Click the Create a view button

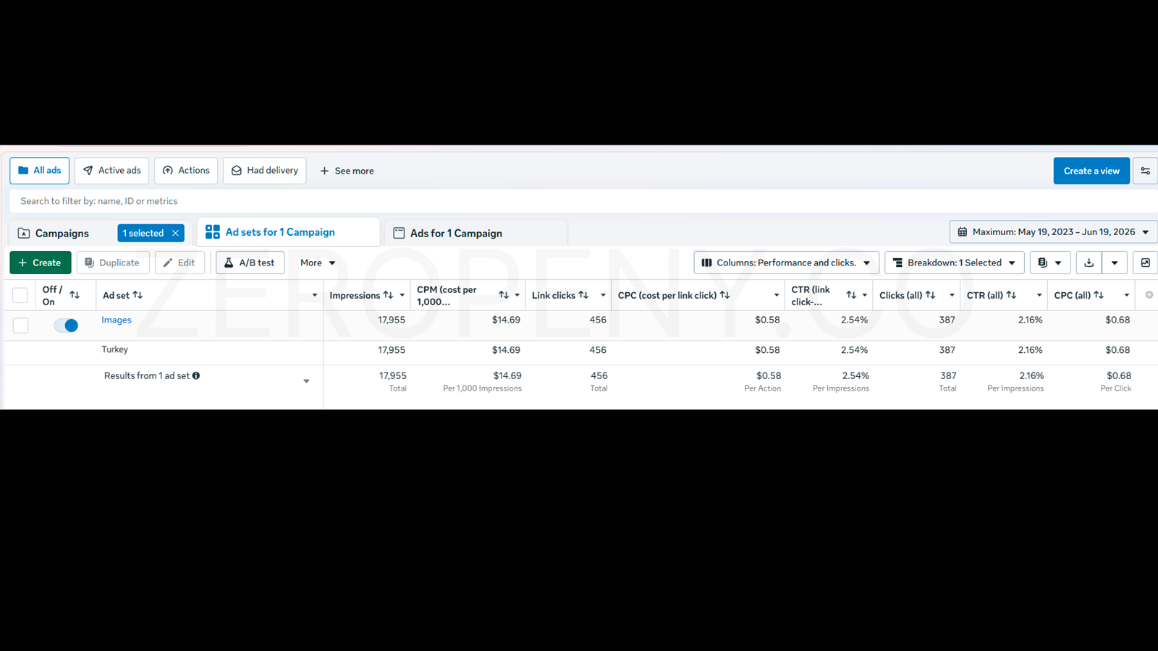[1092, 171]
